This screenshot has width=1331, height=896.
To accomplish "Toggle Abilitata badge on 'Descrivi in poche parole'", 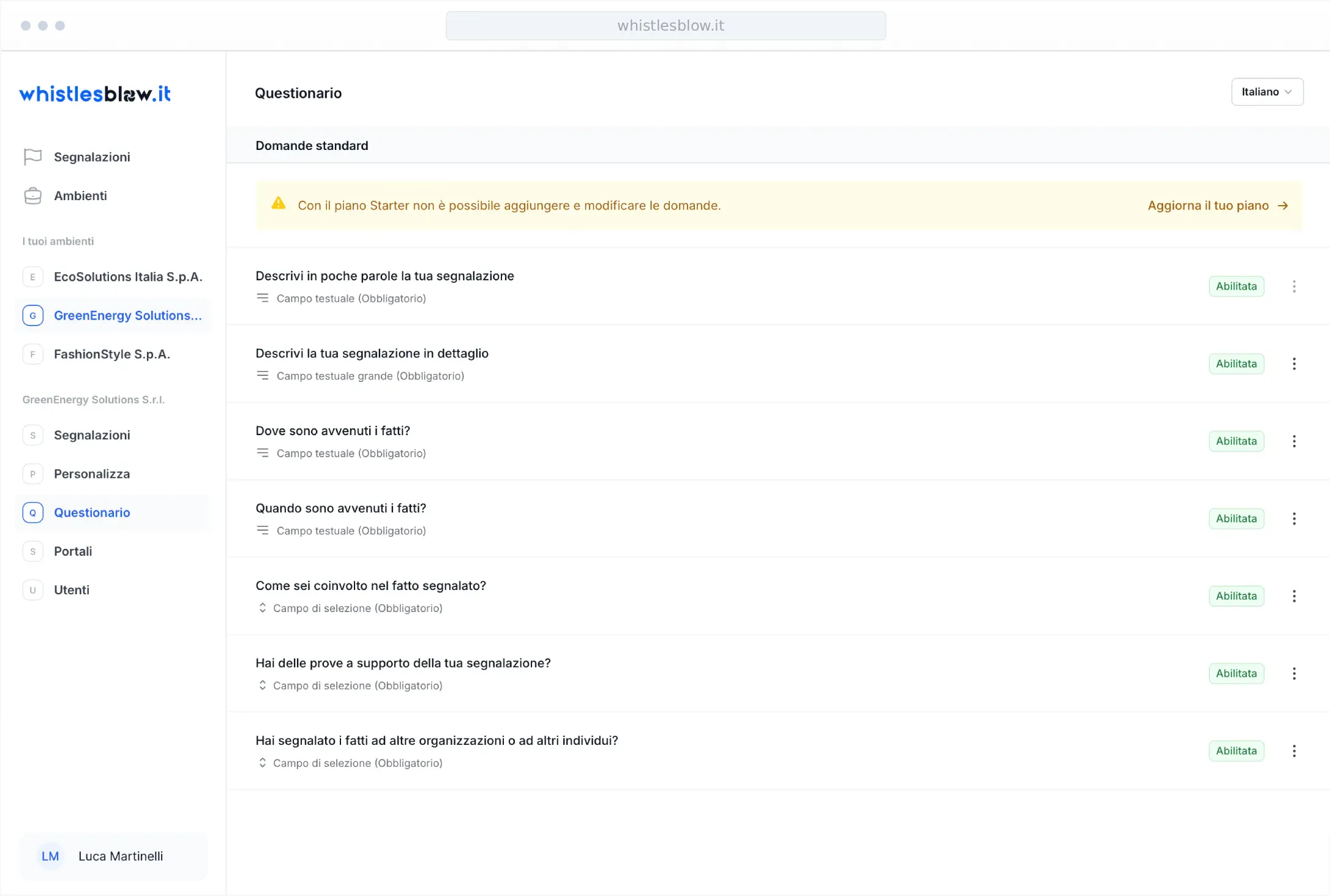I will tap(1236, 286).
